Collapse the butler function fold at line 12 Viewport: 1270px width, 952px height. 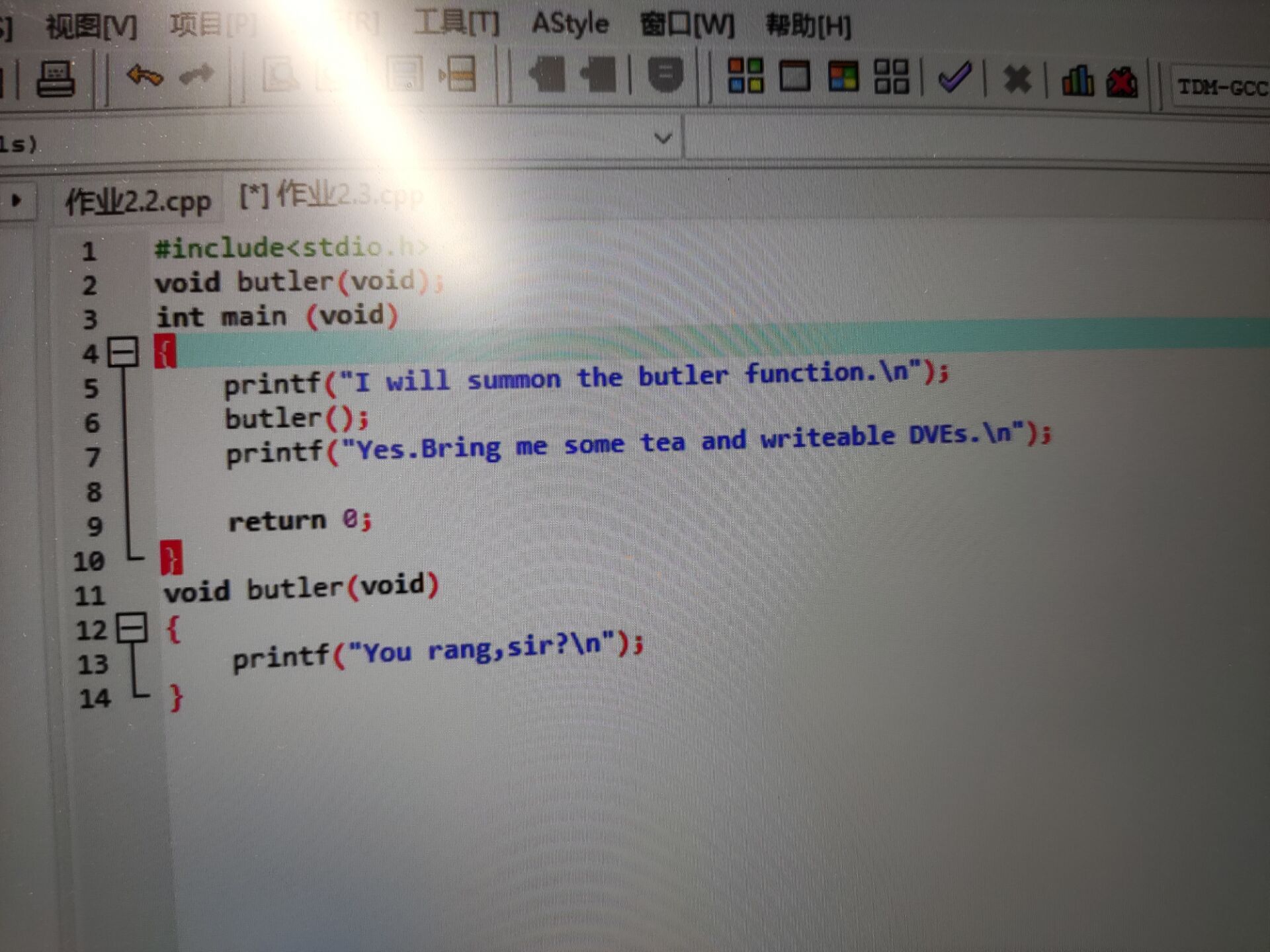[x=132, y=627]
